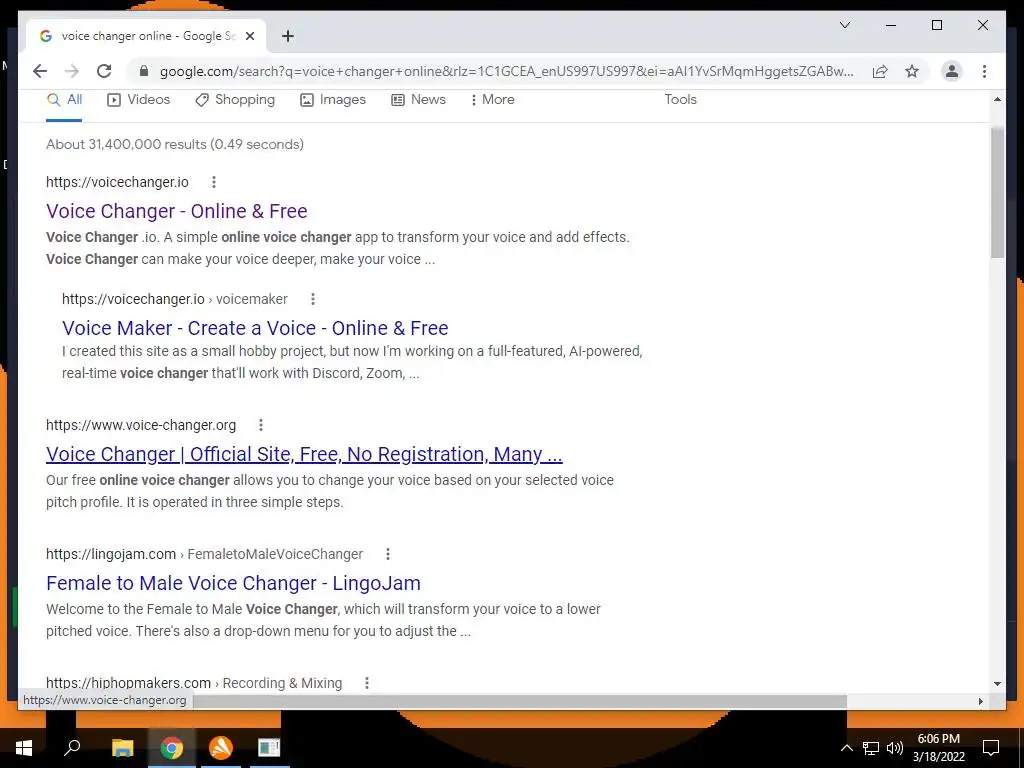Click the browser forward arrow
The height and width of the screenshot is (768, 1024).
pyautogui.click(x=72, y=71)
